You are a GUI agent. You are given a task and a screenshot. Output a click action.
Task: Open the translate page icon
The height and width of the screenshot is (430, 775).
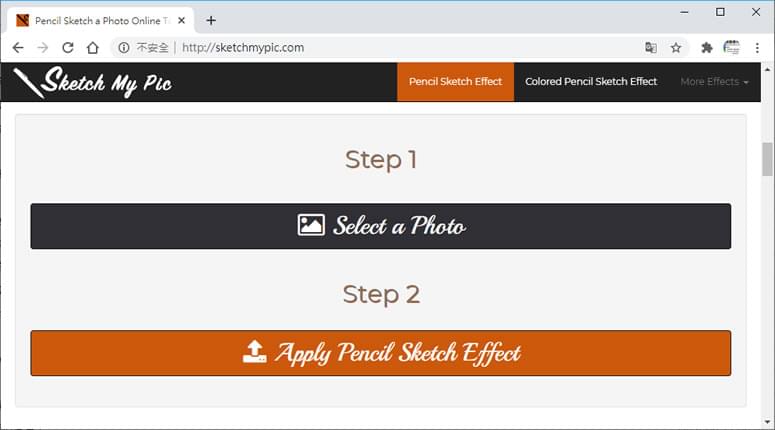651,47
